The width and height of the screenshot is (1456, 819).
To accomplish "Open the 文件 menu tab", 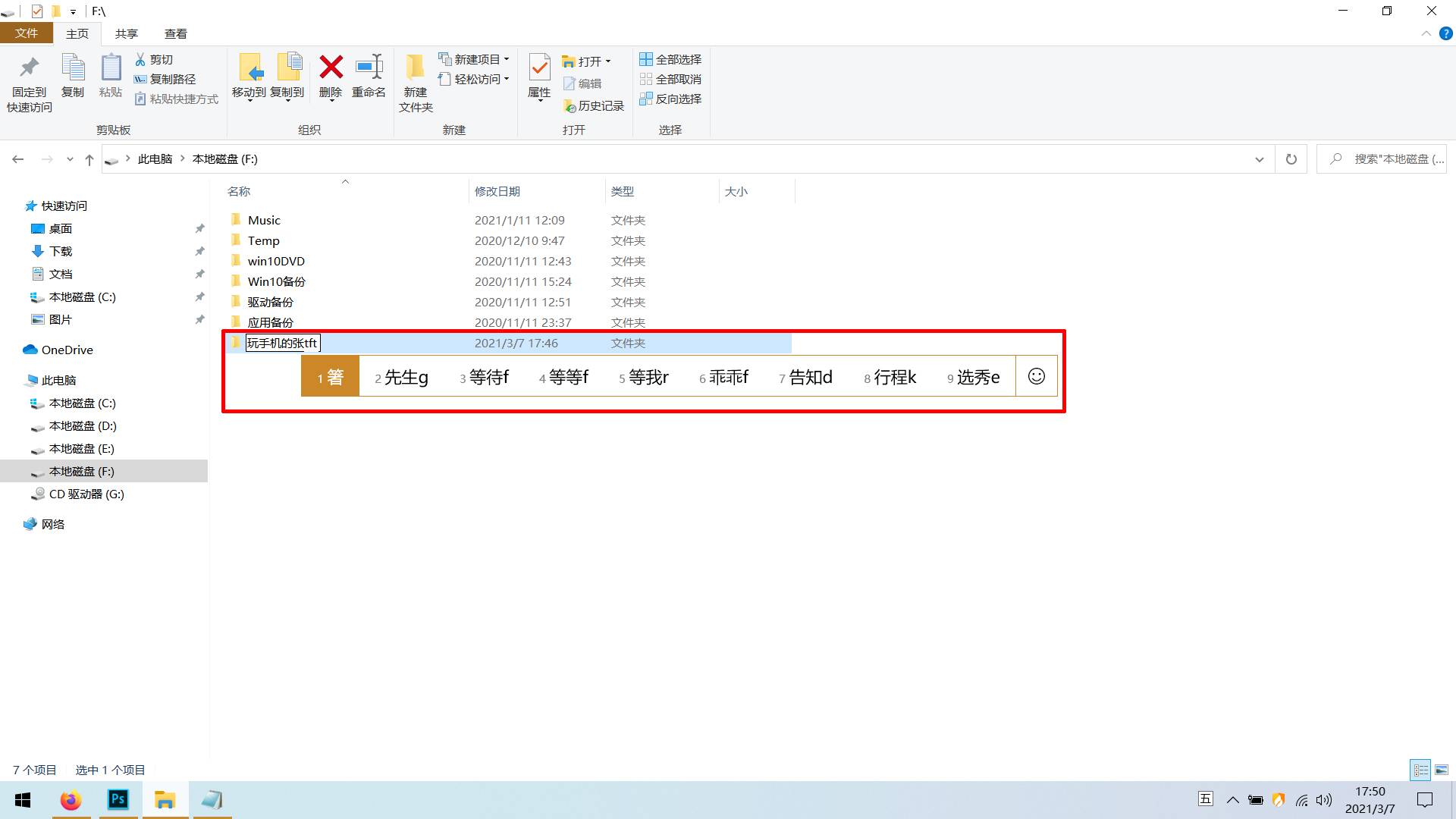I will 26,33.
